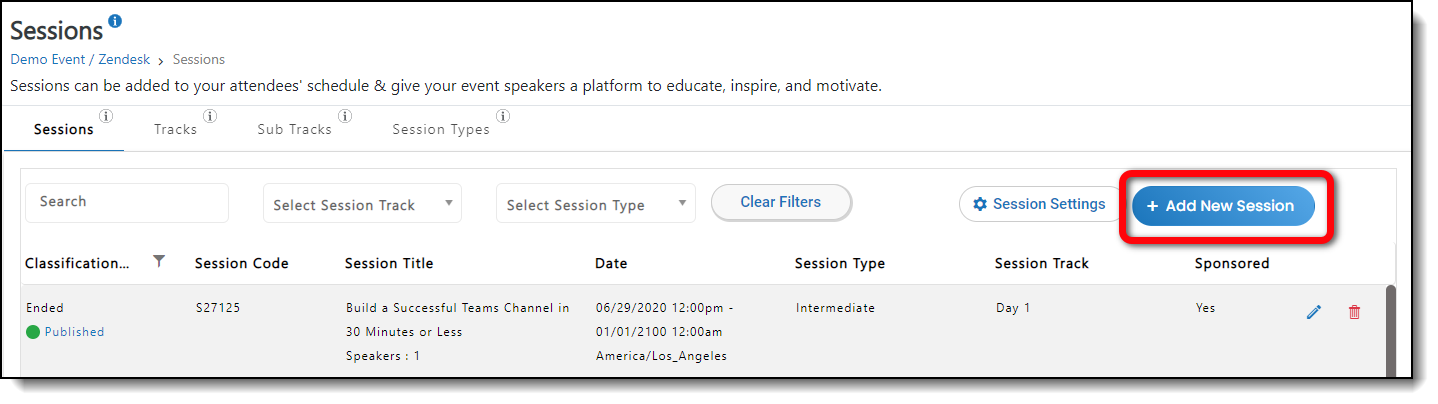
Task: Click info icon next to Sub Tracks tab
Action: 345,116
